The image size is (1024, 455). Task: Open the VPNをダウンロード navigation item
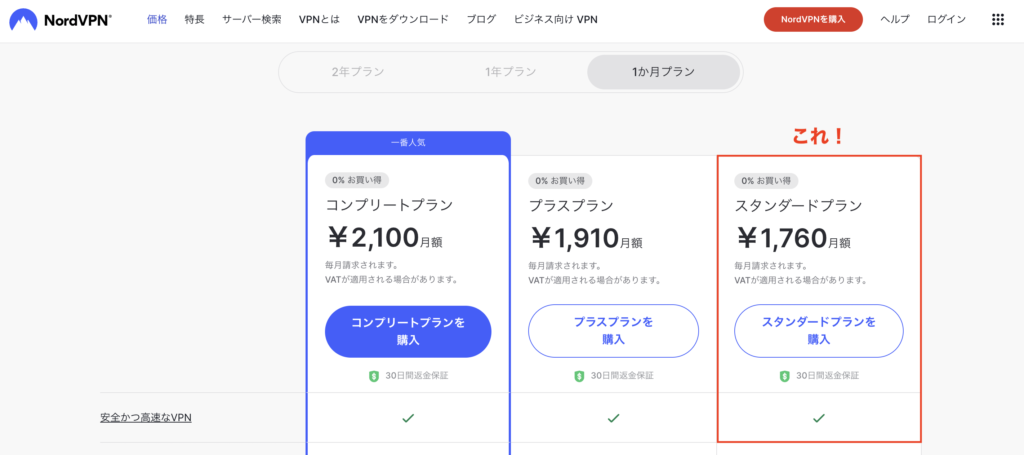[403, 20]
